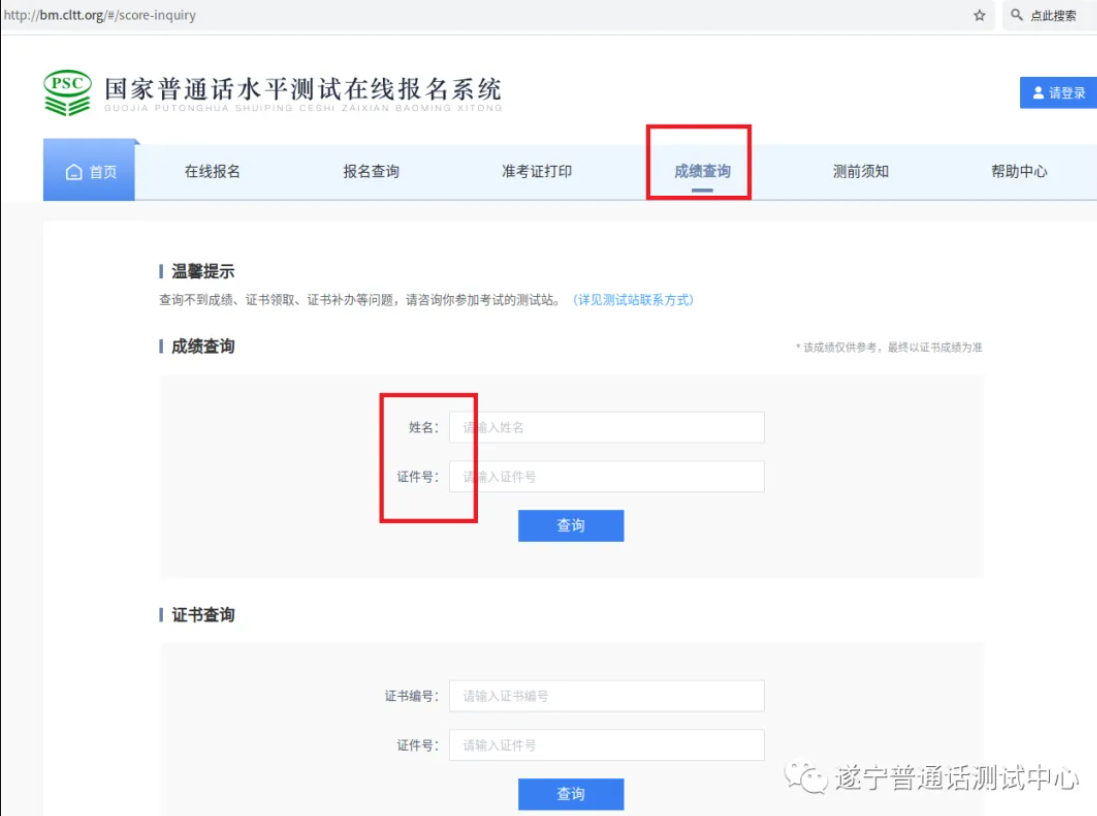Focus the browser URL address bar

[x=400, y=16]
